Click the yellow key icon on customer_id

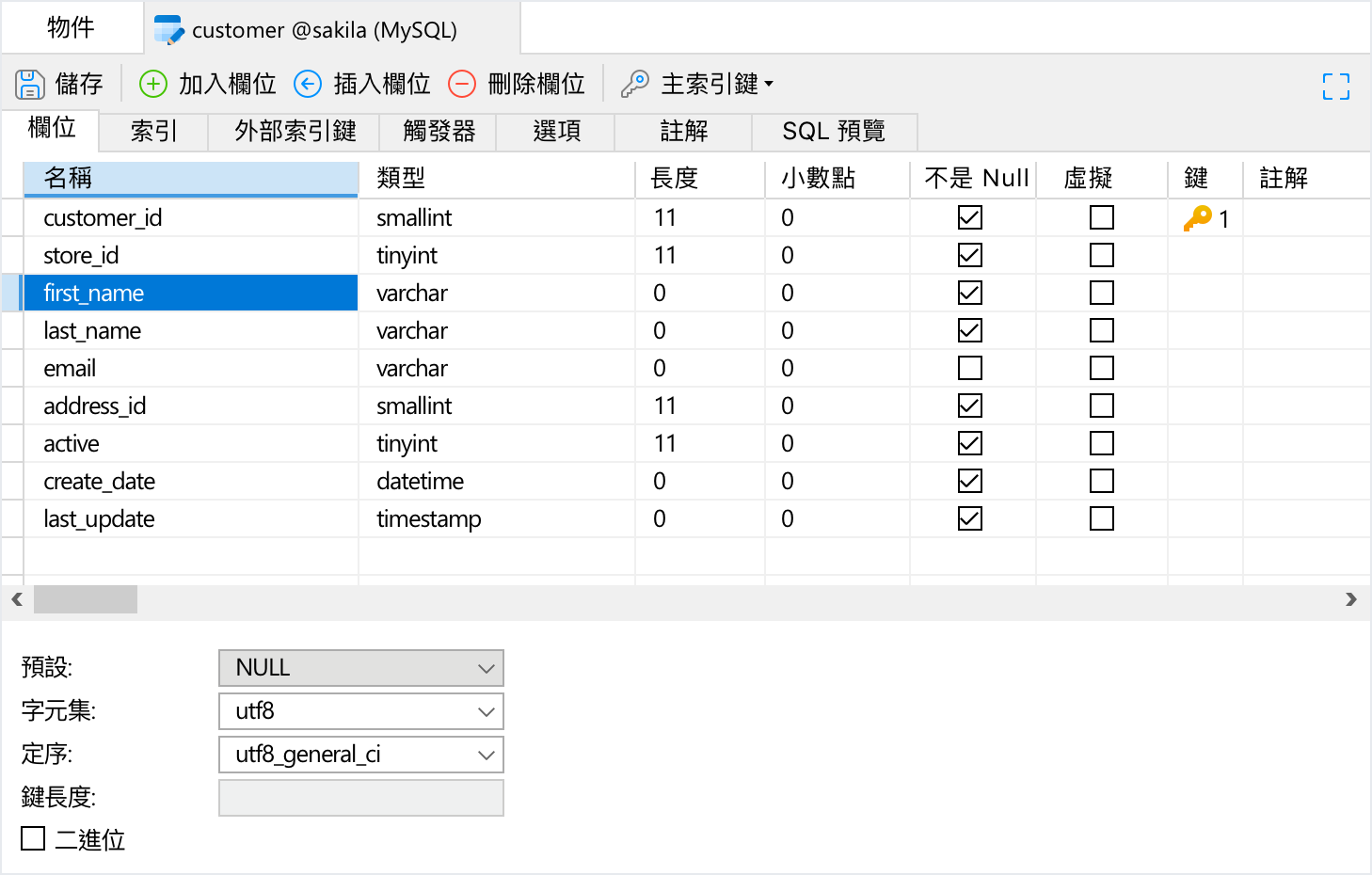tap(1197, 218)
